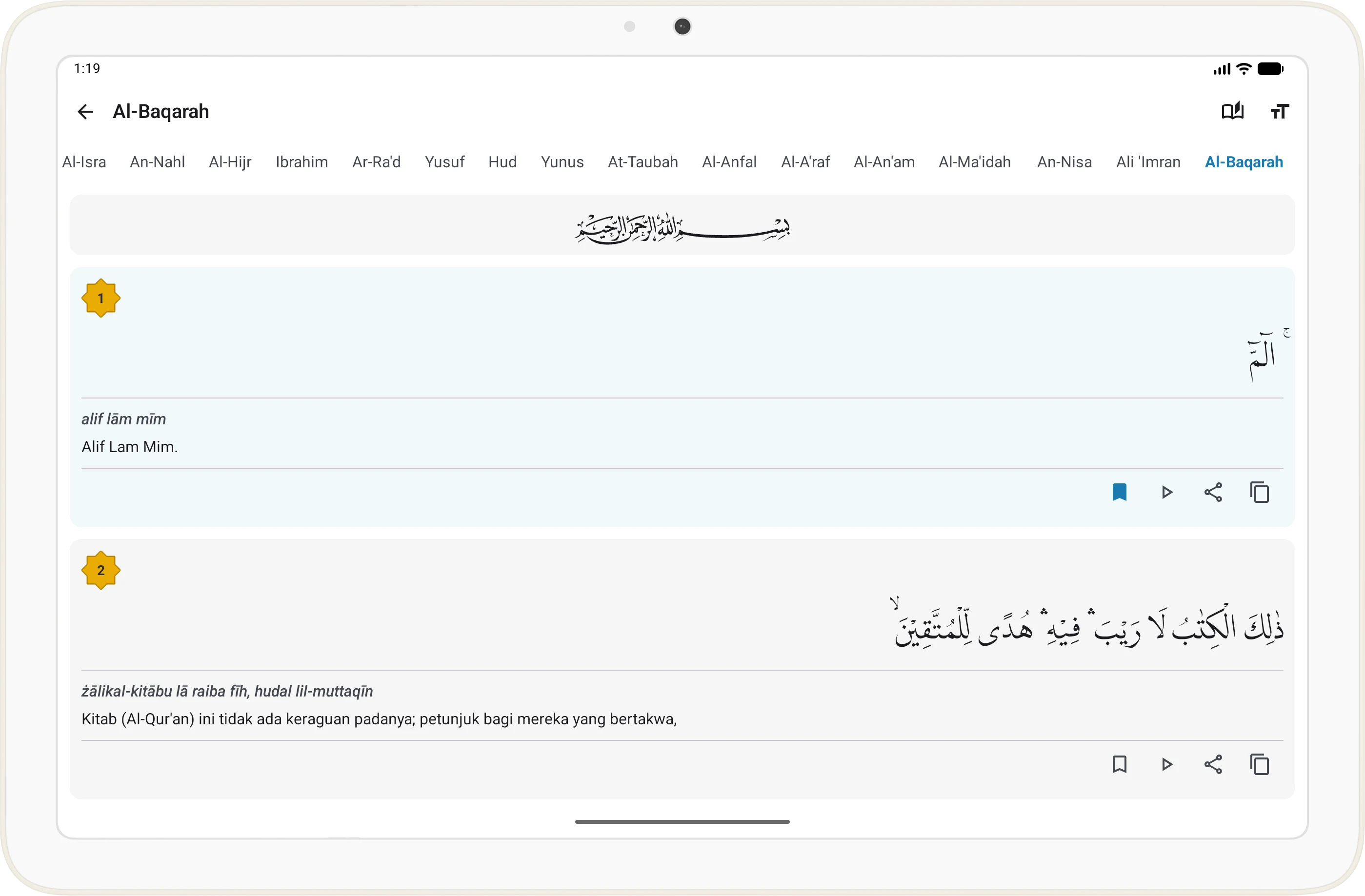The height and width of the screenshot is (896, 1365).
Task: Remove the bookmark on verse 1
Action: (1120, 493)
